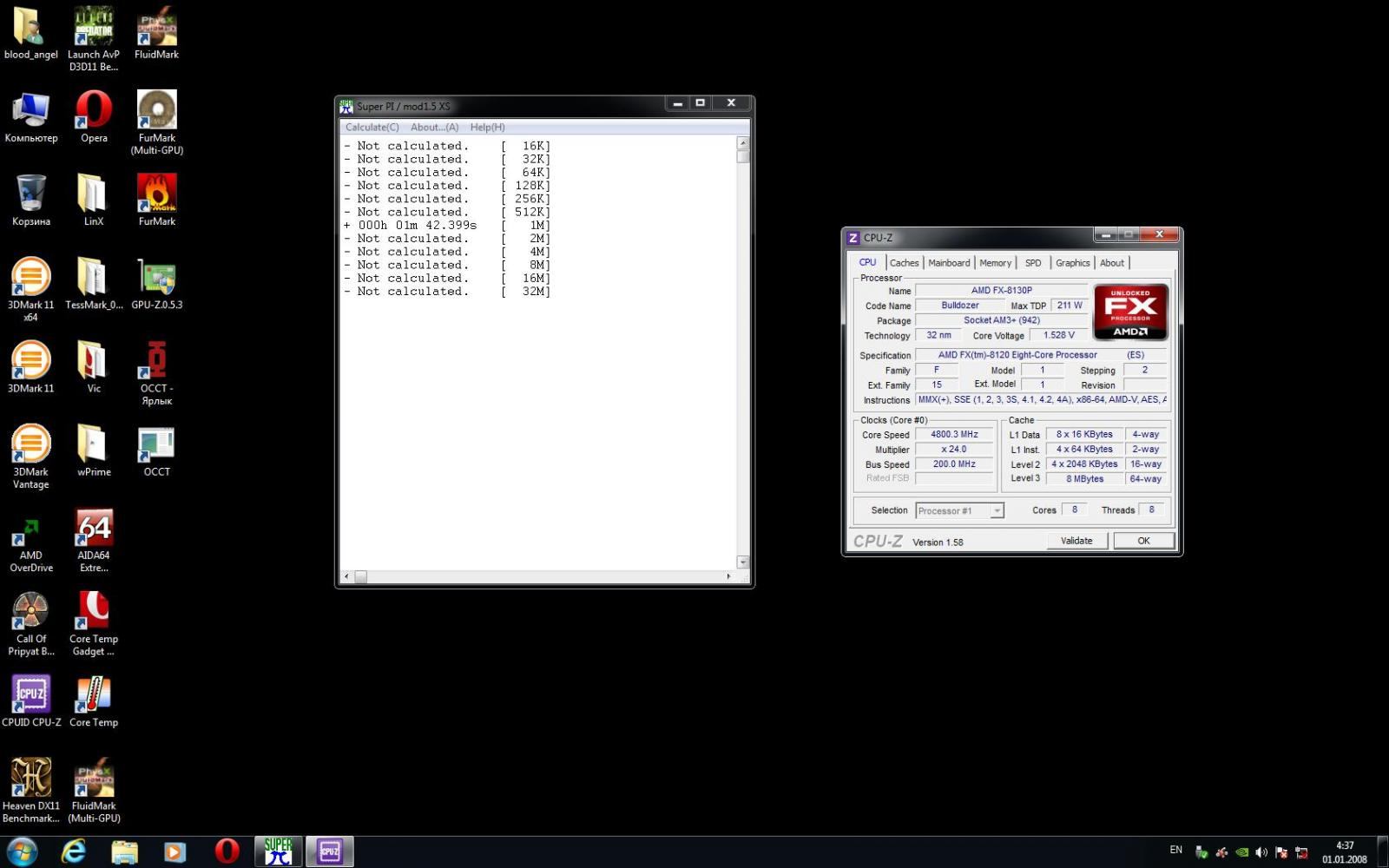Launch the FurMark flame icon shortcut
Image resolution: width=1389 pixels, height=868 pixels.
pos(157,201)
